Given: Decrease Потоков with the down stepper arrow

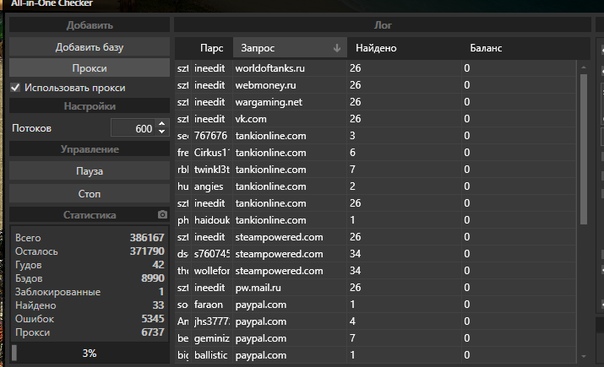Looking at the screenshot, I should coord(162,132).
